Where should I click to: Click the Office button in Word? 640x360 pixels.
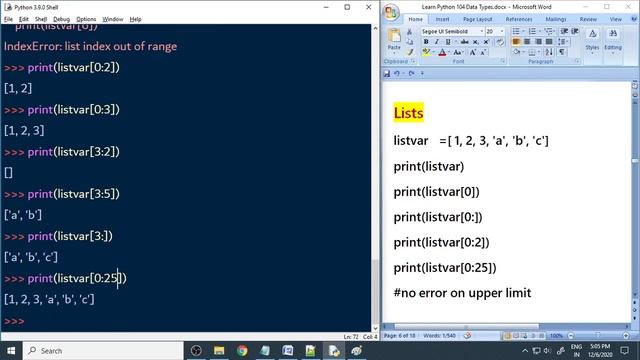click(391, 12)
